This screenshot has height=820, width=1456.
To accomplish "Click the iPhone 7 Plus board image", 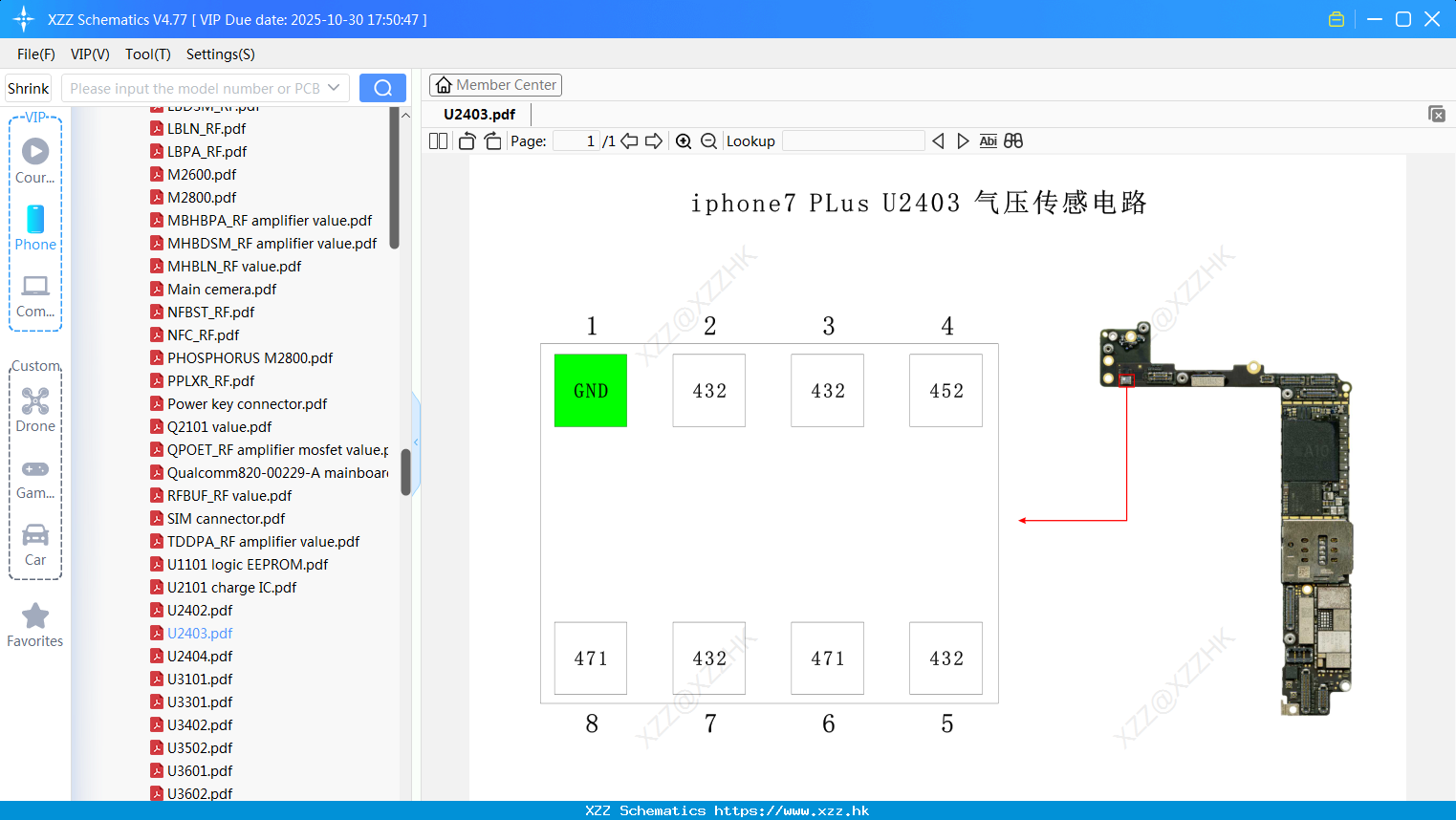I will [x=1227, y=519].
